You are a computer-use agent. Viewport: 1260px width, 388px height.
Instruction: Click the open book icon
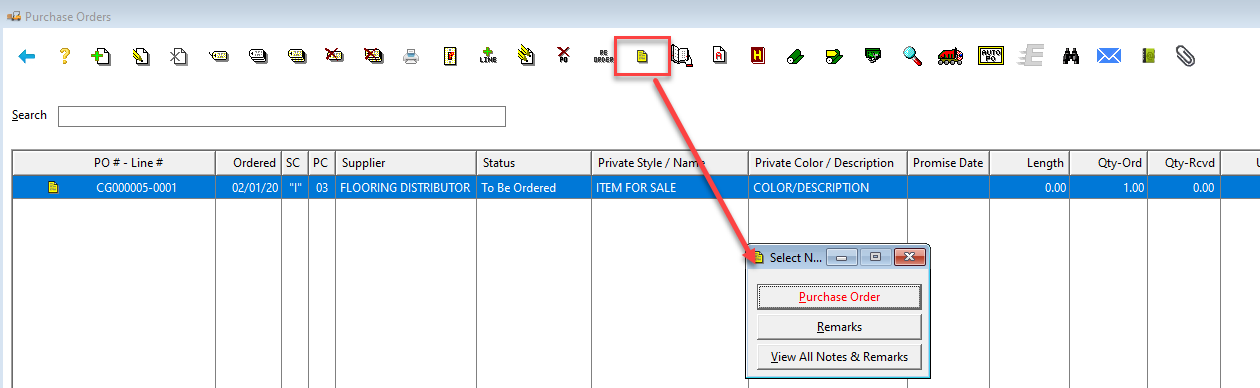[682, 57]
